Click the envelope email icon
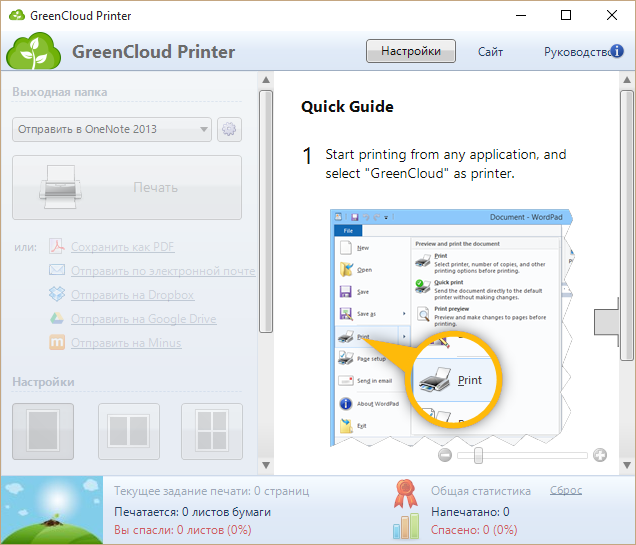The width and height of the screenshot is (636, 545). [x=56, y=271]
